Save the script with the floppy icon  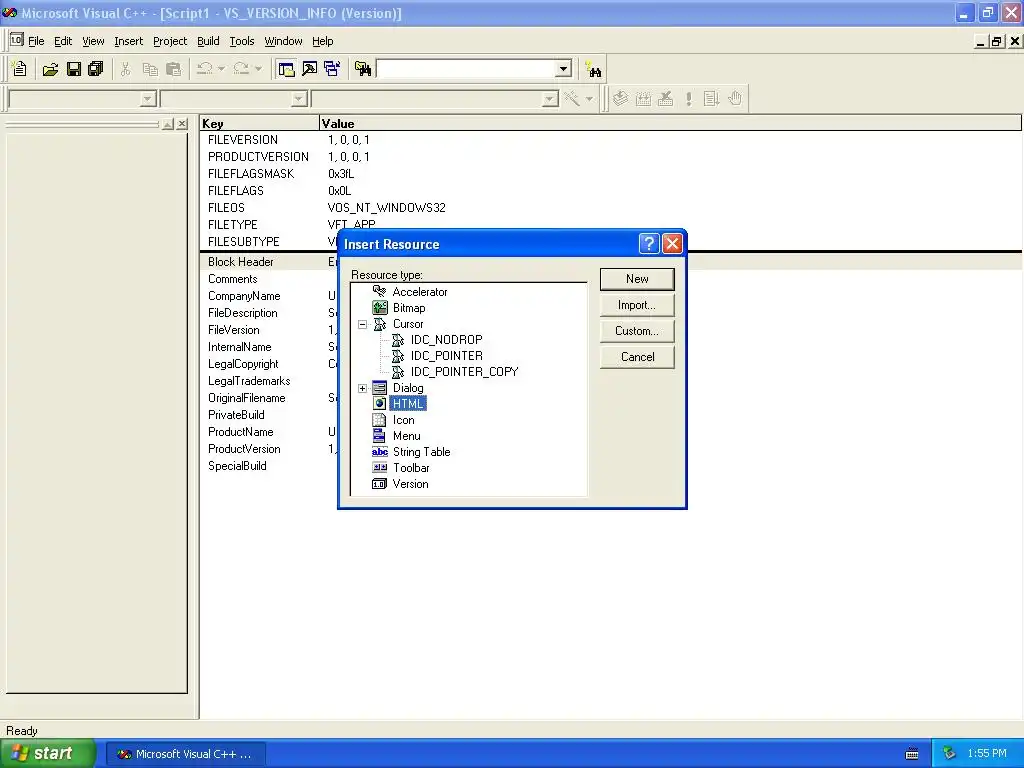(74, 69)
